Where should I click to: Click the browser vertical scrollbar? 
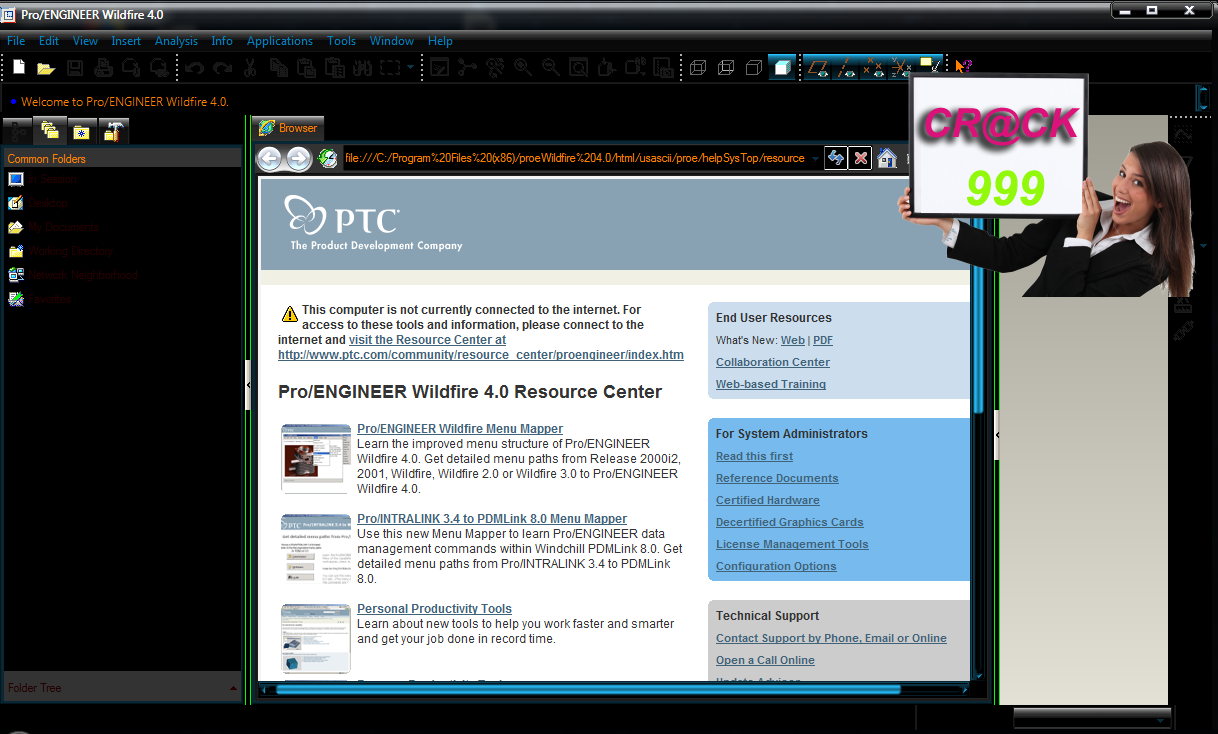[x=979, y=315]
